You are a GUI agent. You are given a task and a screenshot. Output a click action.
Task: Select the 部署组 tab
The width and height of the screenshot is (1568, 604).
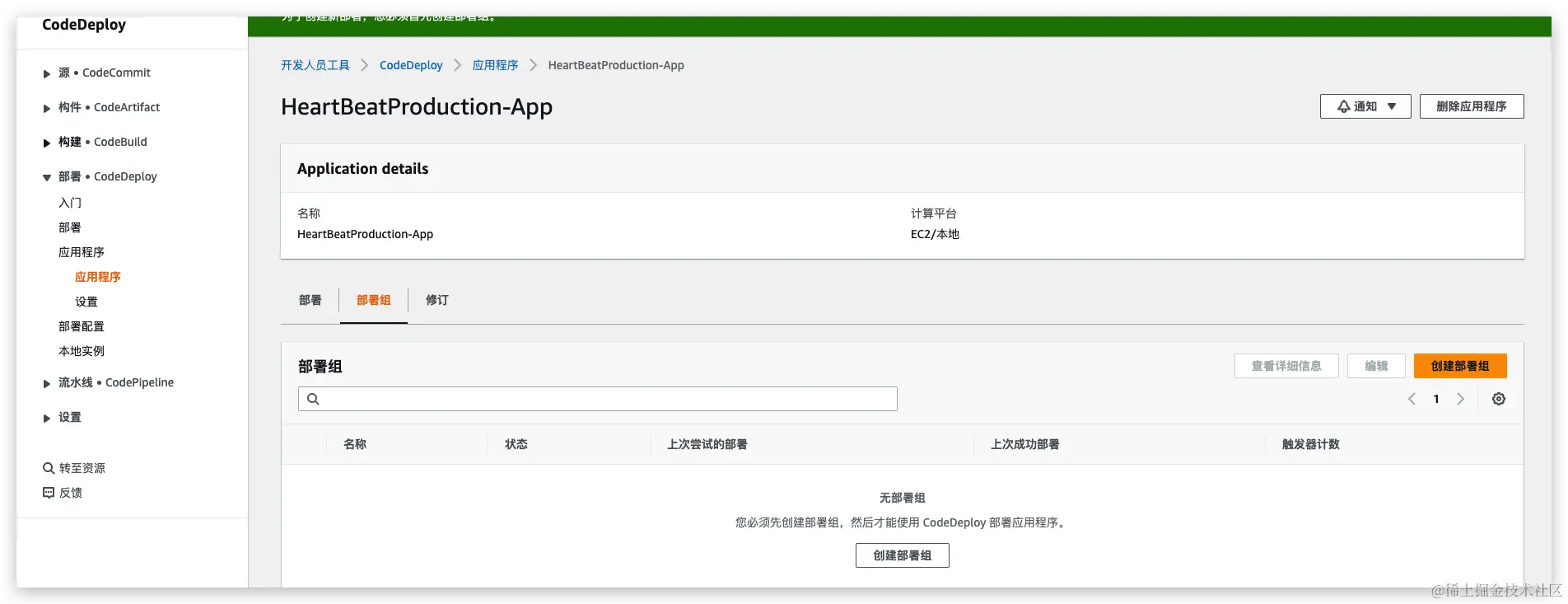[374, 300]
